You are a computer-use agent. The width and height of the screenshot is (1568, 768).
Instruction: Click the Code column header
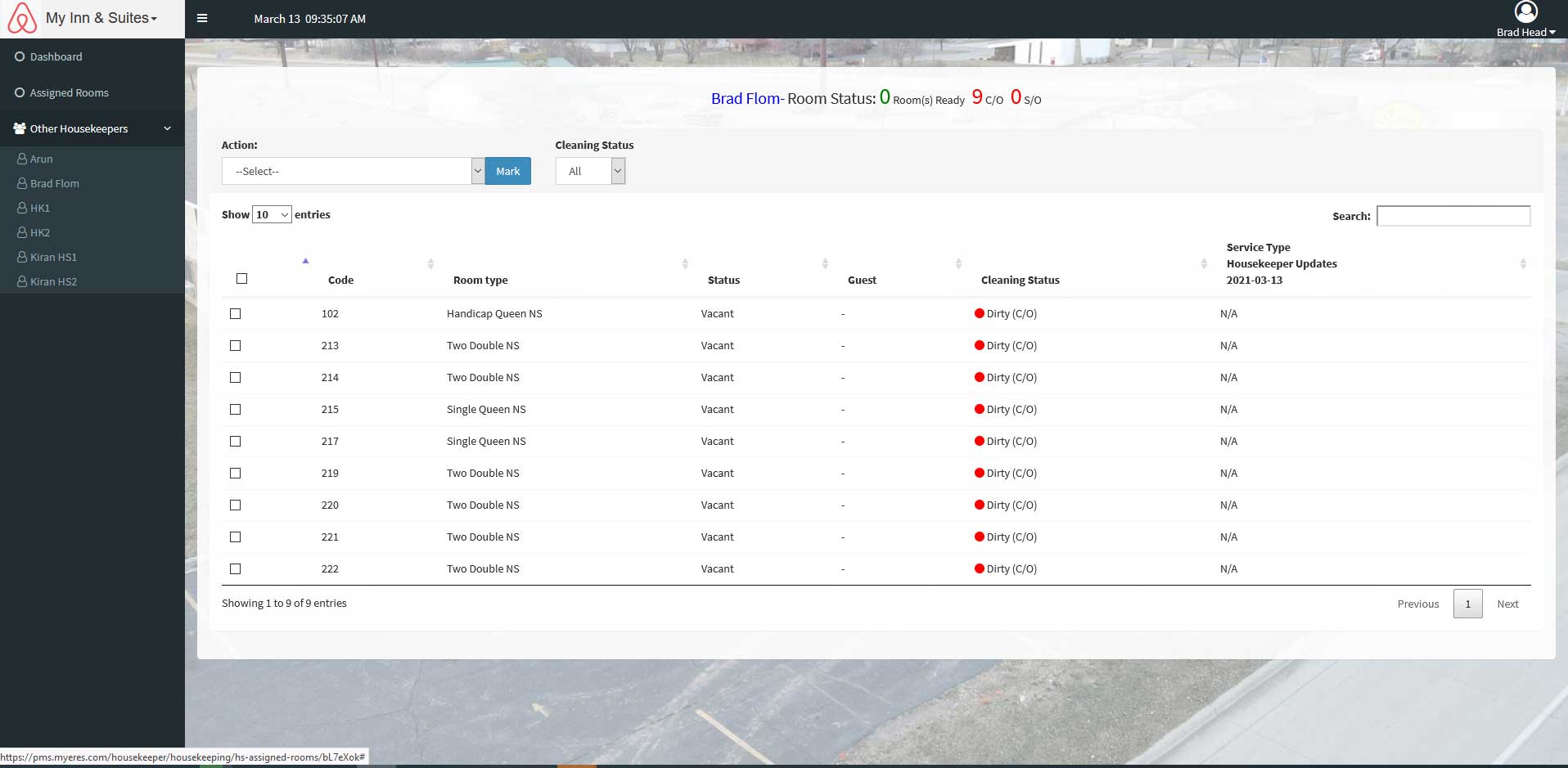coord(340,280)
